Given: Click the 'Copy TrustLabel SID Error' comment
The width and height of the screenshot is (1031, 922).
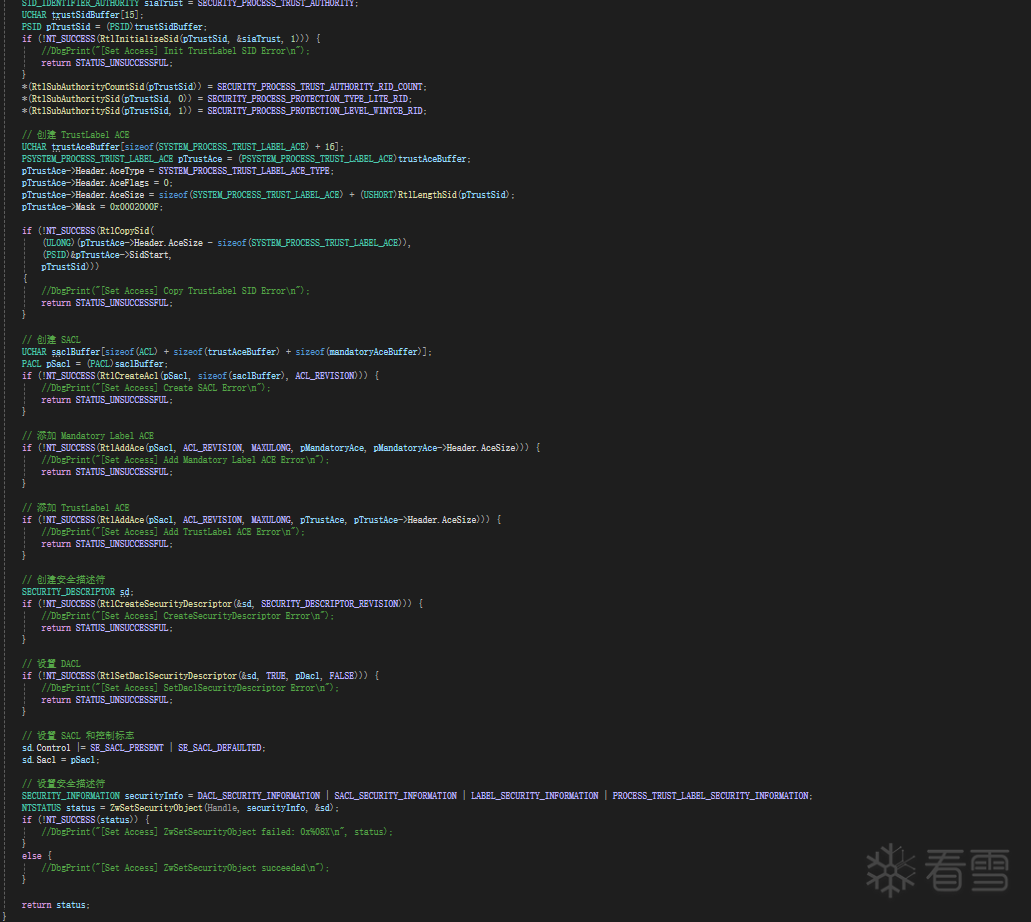Looking at the screenshot, I should tap(176, 291).
